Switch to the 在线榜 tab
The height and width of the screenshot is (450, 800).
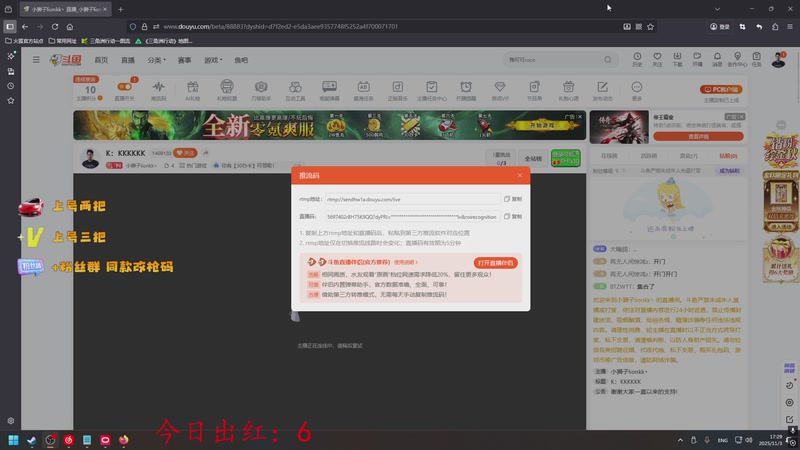pos(609,156)
